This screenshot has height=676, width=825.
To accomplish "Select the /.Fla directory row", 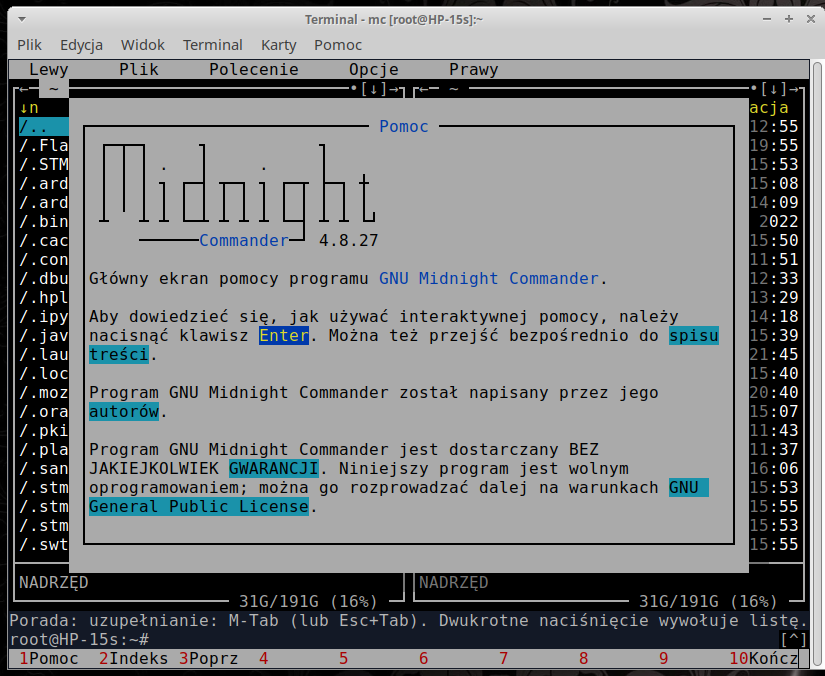I will click(44, 146).
